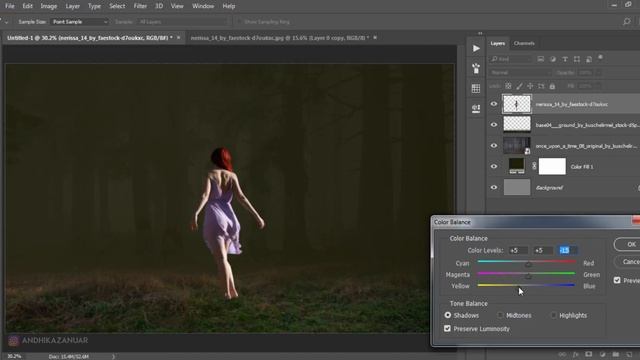Click the type layer filter icon

(565, 59)
